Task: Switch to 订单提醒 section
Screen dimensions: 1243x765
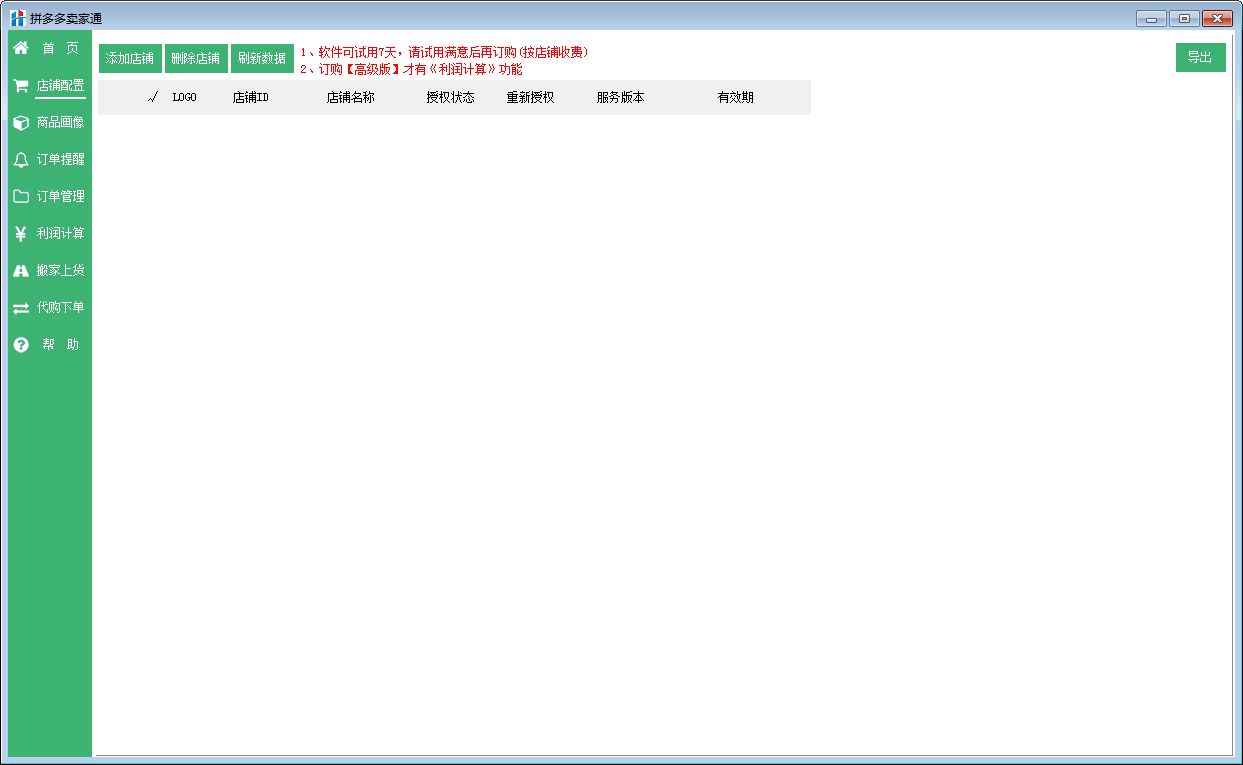Action: pyautogui.click(x=61, y=160)
